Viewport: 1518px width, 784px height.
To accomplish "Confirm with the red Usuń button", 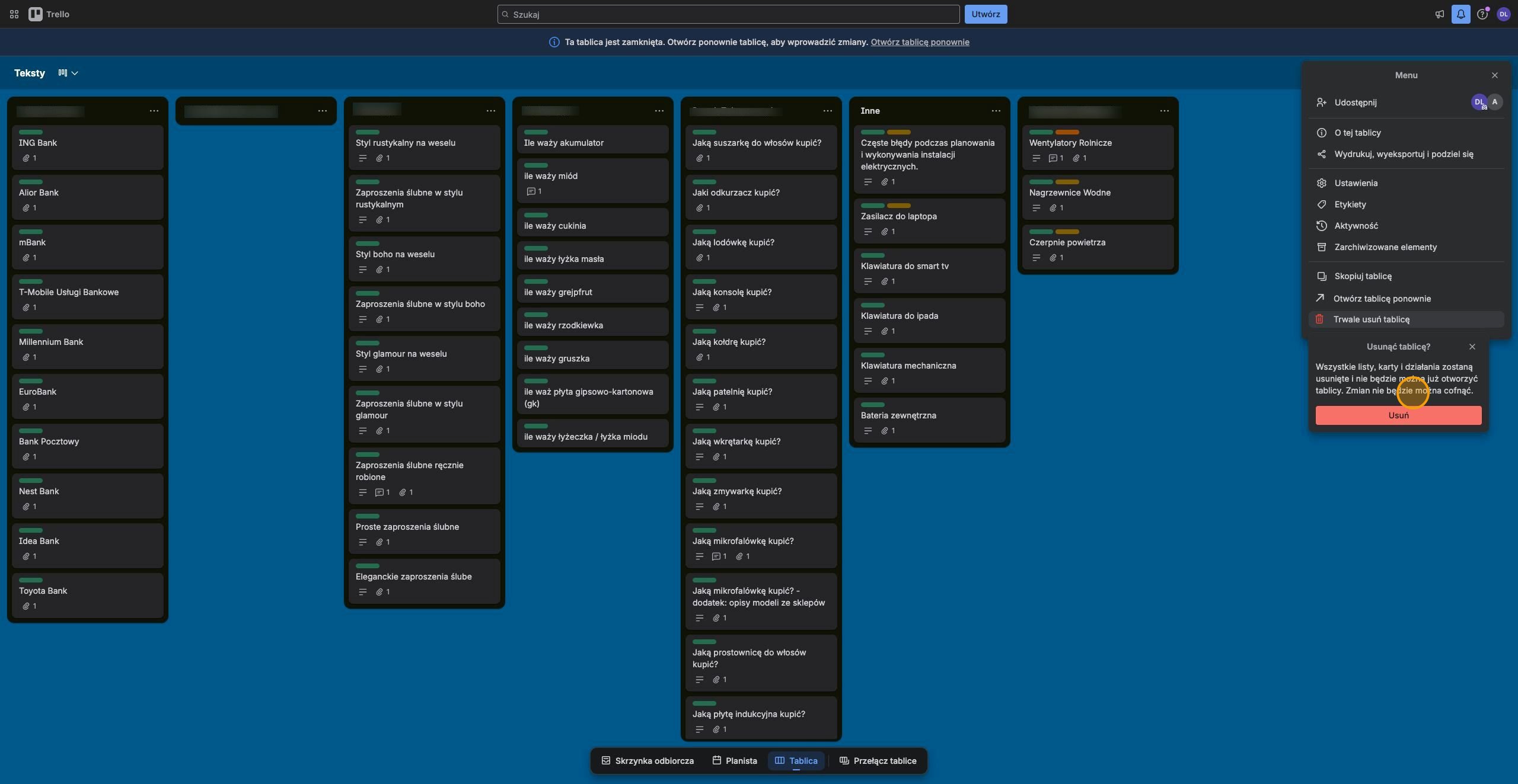I will pos(1398,415).
